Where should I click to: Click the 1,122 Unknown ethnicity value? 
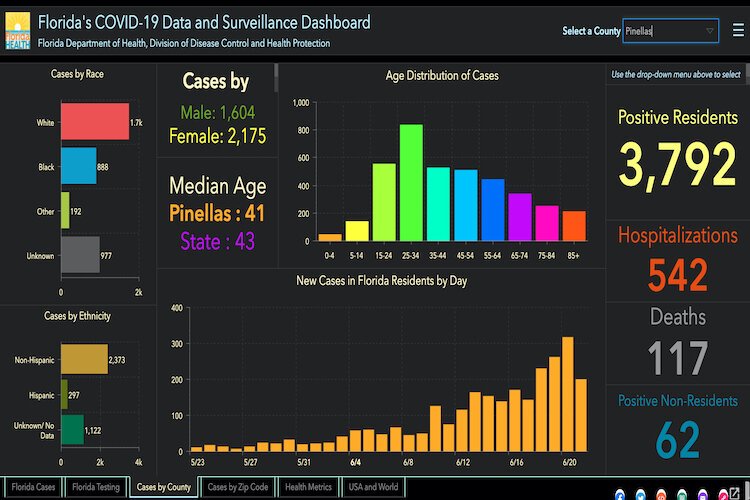(93, 431)
